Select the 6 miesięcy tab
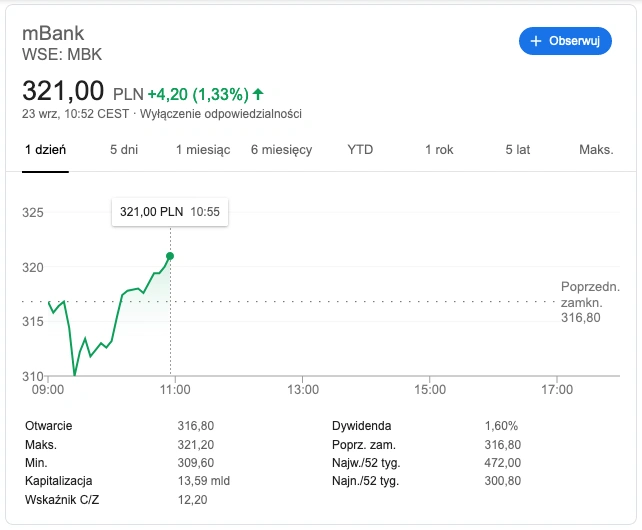 pos(281,150)
